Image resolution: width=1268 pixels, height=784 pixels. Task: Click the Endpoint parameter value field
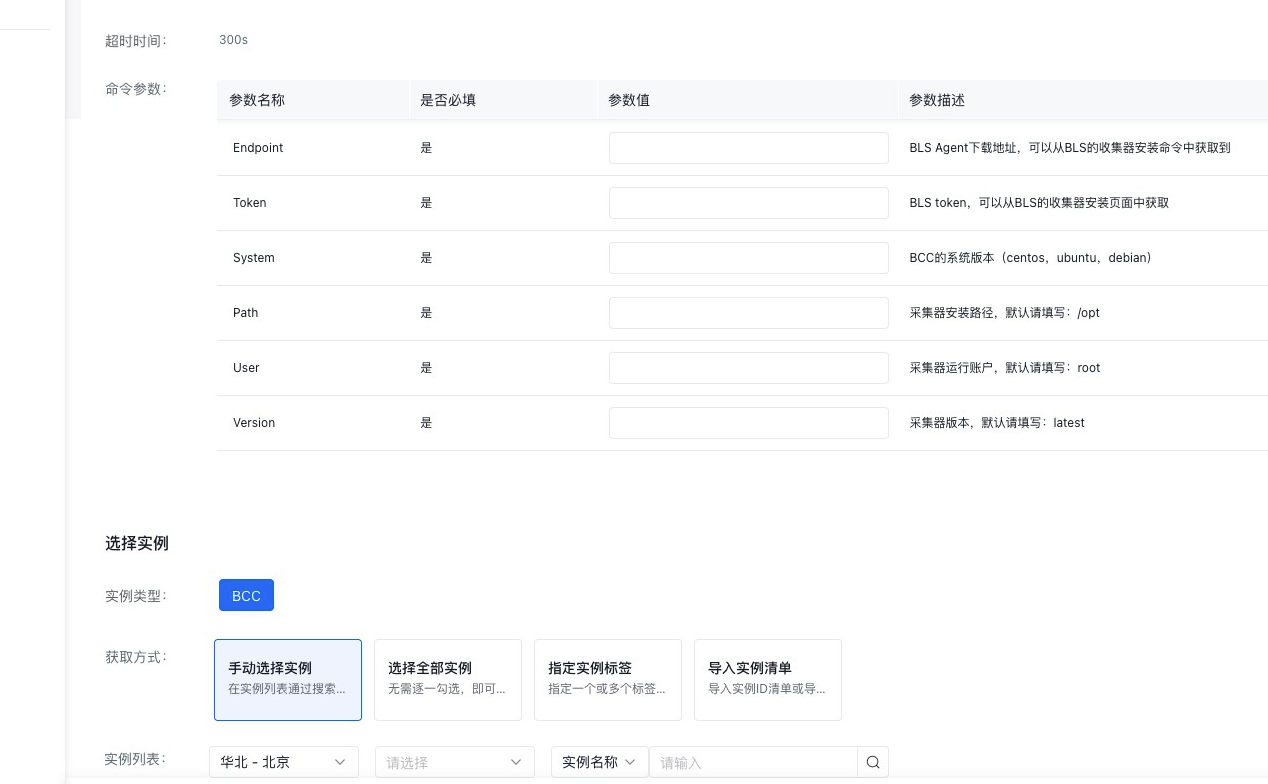pyautogui.click(x=748, y=148)
